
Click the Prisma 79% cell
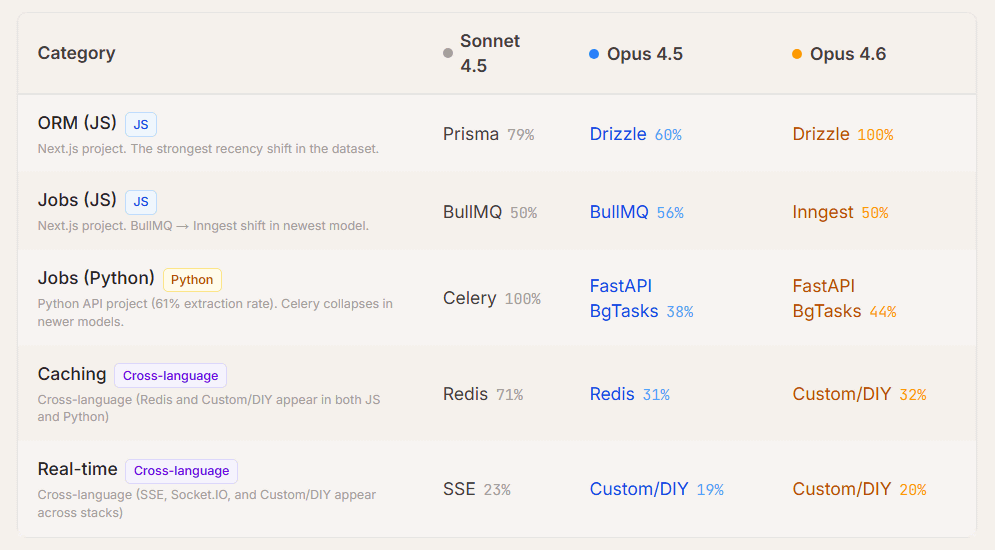tap(488, 134)
